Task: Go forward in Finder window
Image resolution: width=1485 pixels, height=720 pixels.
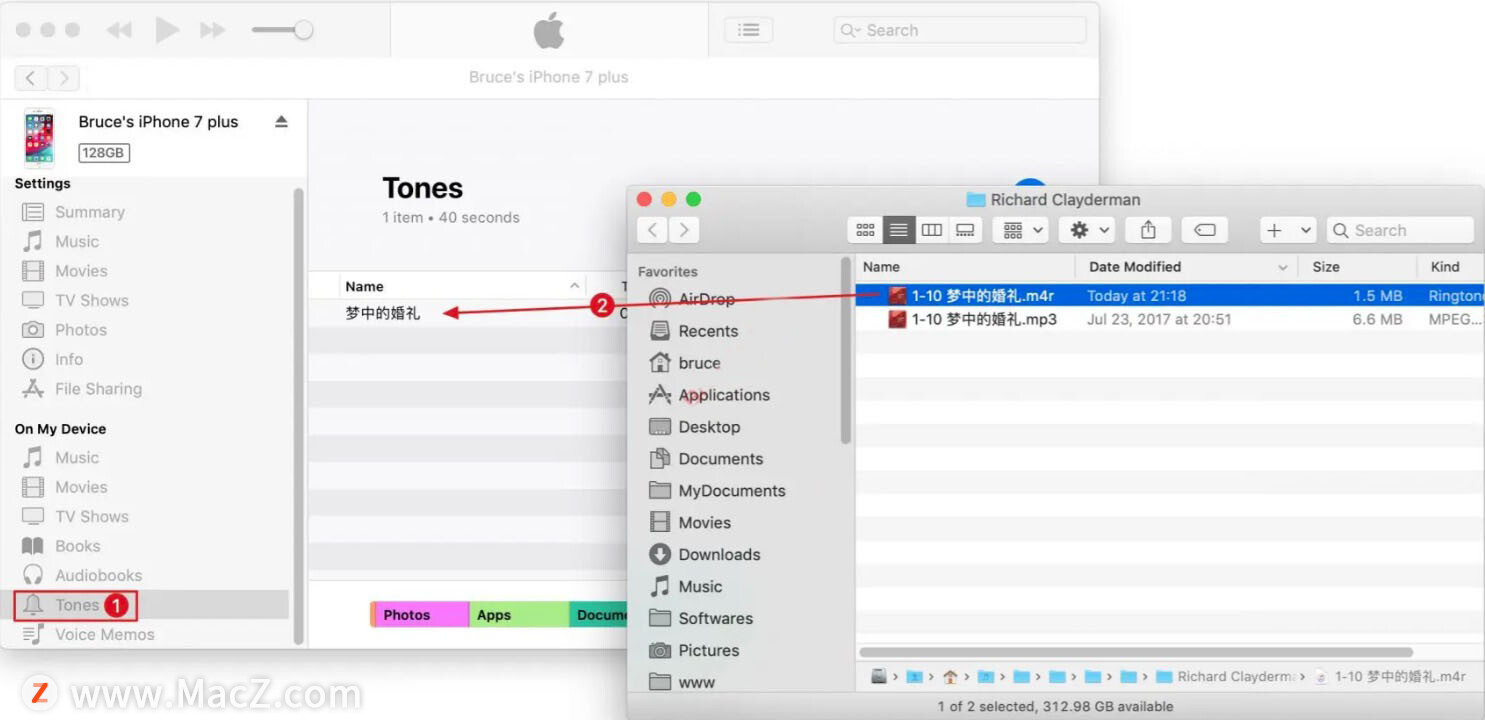Action: coord(684,230)
